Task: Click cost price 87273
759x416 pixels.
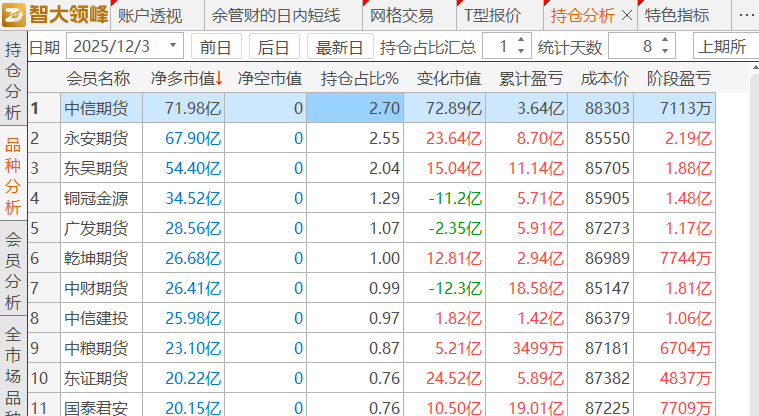Action: [x=607, y=229]
